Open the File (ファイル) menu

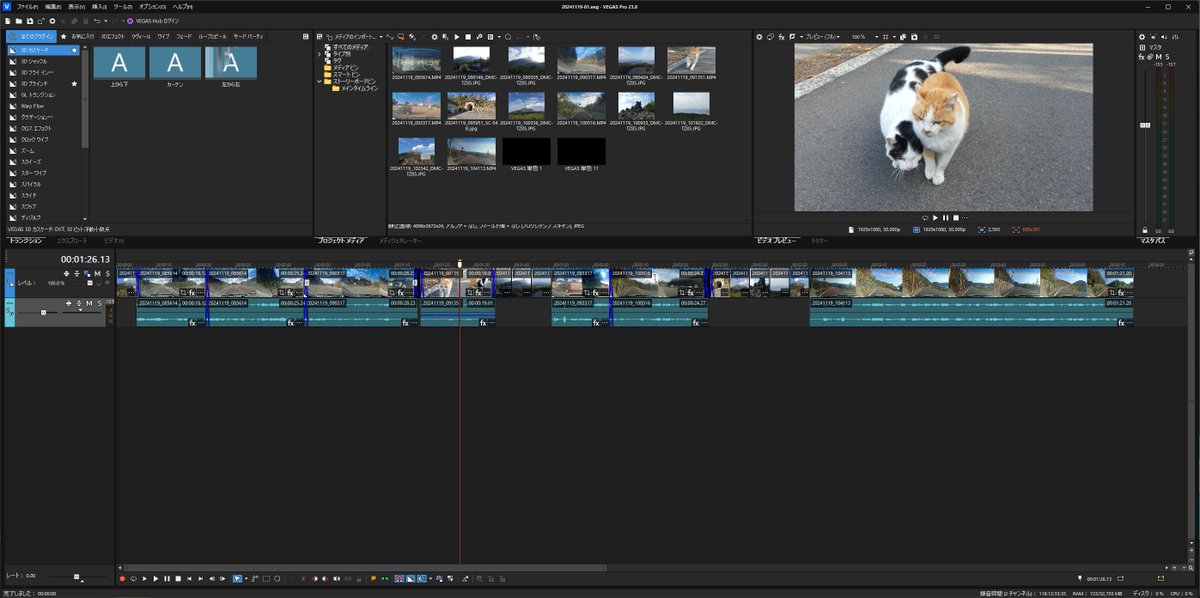(x=28, y=7)
